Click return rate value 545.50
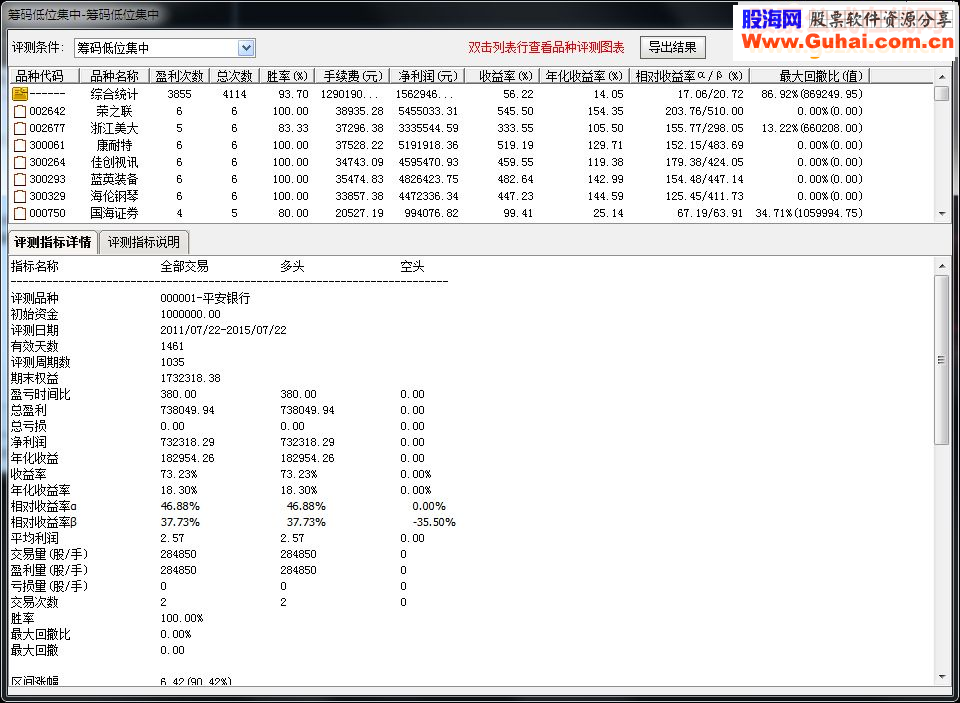 [x=516, y=111]
